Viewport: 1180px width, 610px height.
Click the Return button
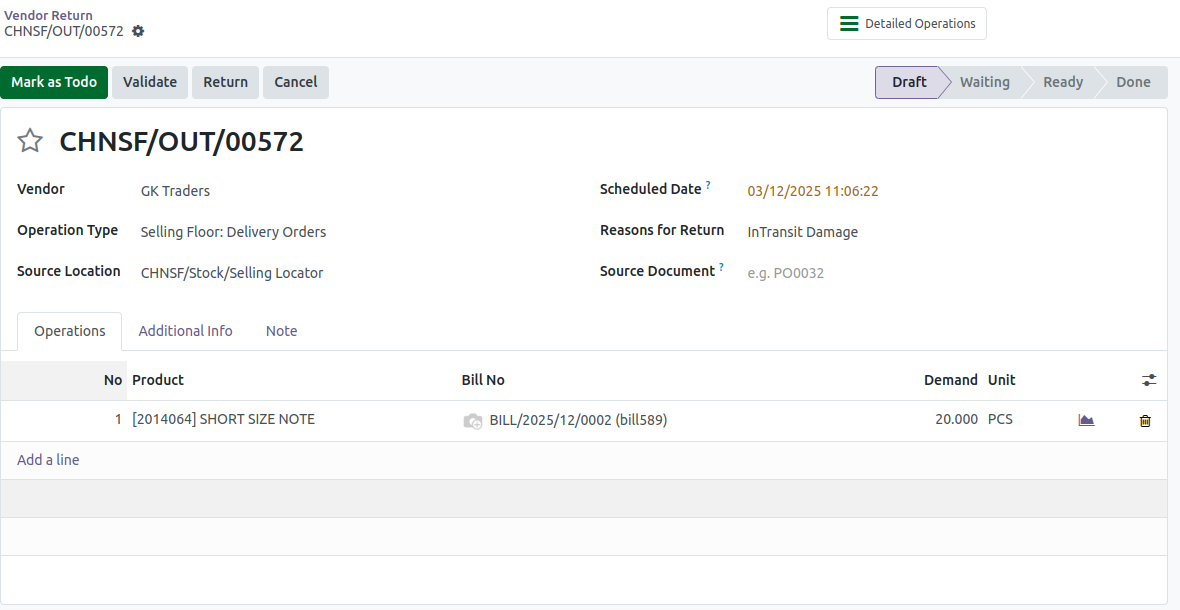(225, 82)
